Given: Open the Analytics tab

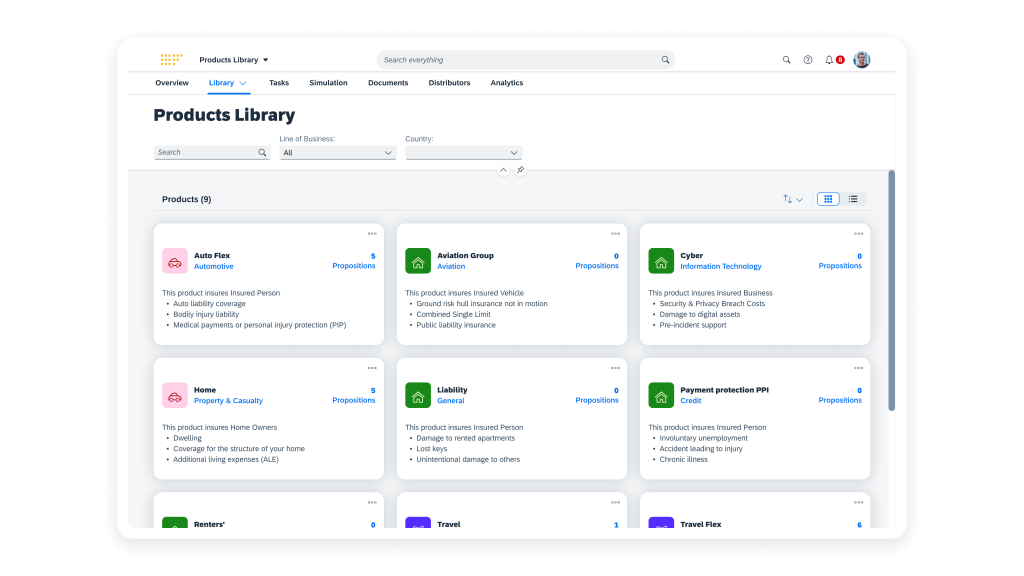Looking at the screenshot, I should coord(507,83).
